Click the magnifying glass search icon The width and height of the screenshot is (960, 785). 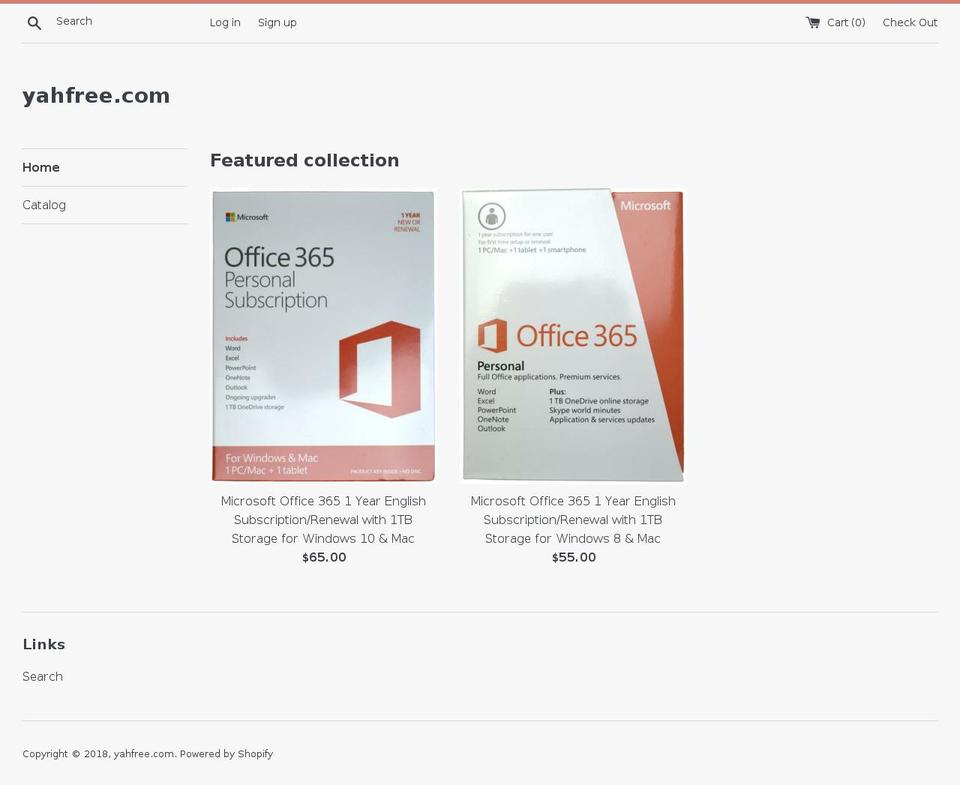(34, 23)
